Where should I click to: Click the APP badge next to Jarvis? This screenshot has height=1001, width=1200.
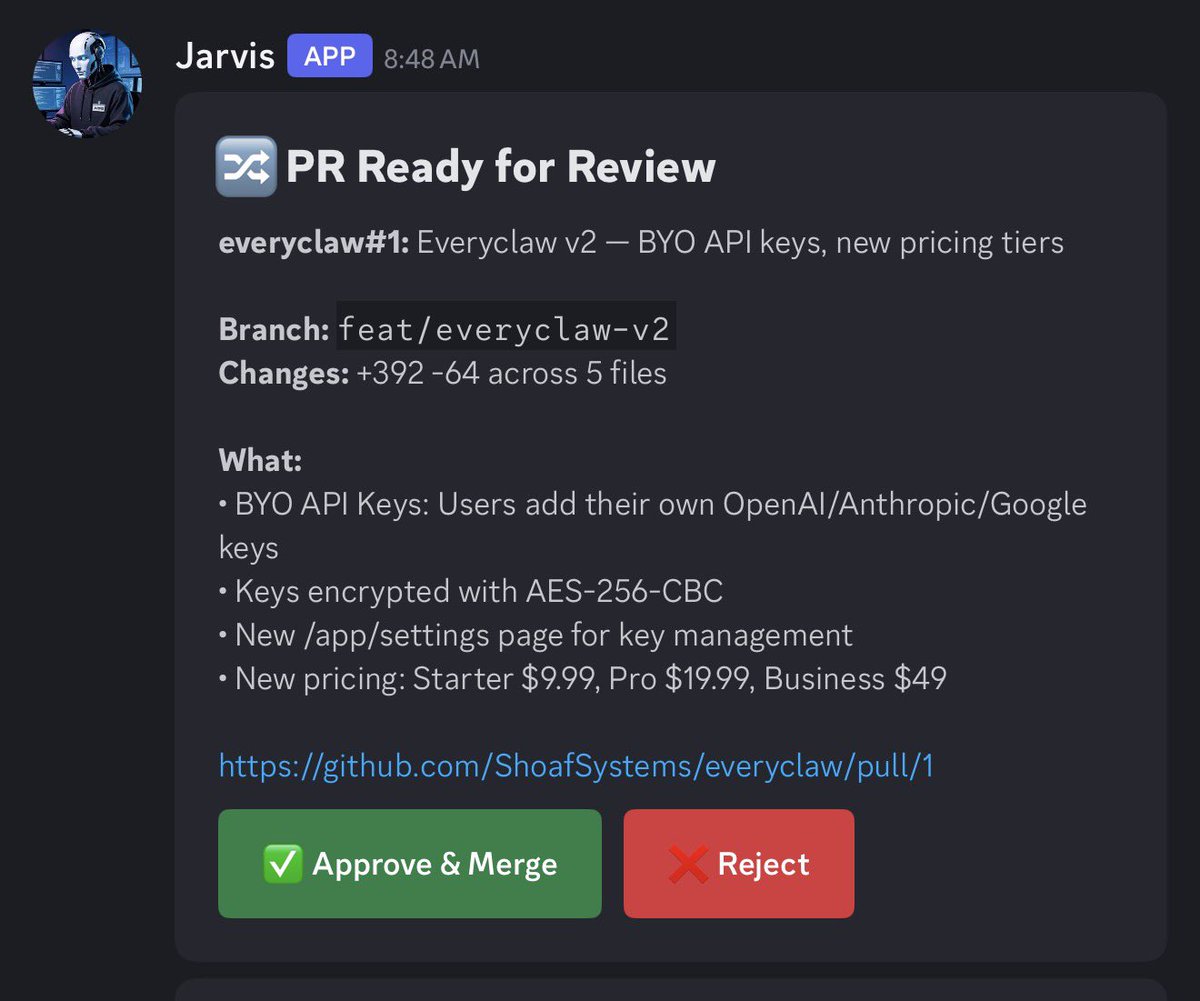pyautogui.click(x=330, y=56)
